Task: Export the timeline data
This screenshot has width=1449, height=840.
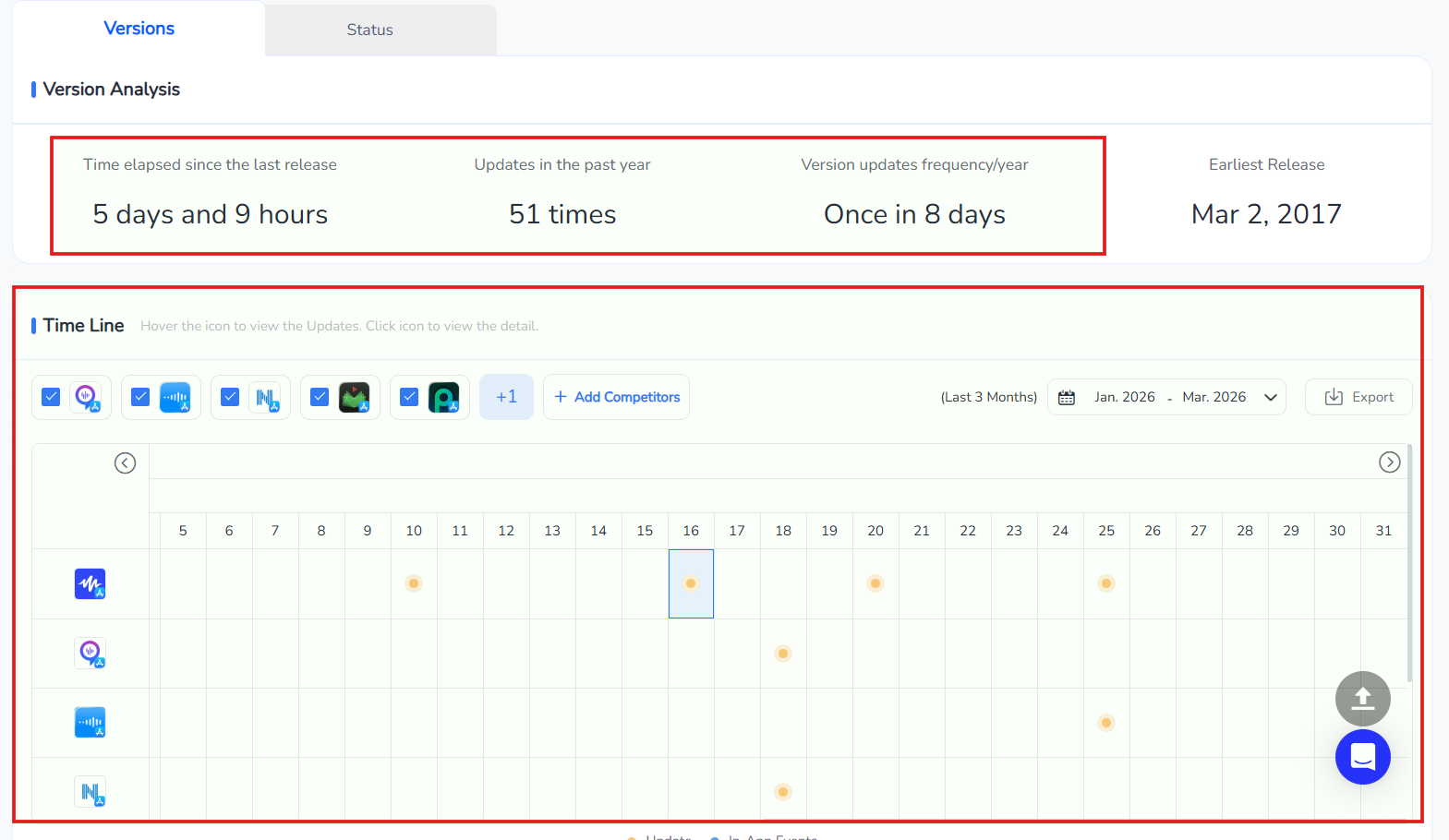Action: (x=1358, y=397)
